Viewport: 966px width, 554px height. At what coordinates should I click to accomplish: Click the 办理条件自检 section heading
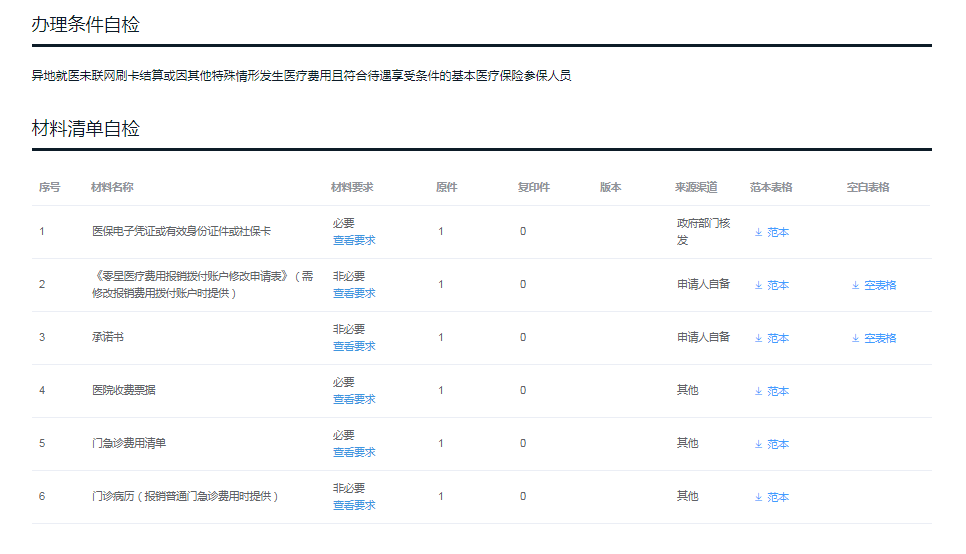click(86, 25)
